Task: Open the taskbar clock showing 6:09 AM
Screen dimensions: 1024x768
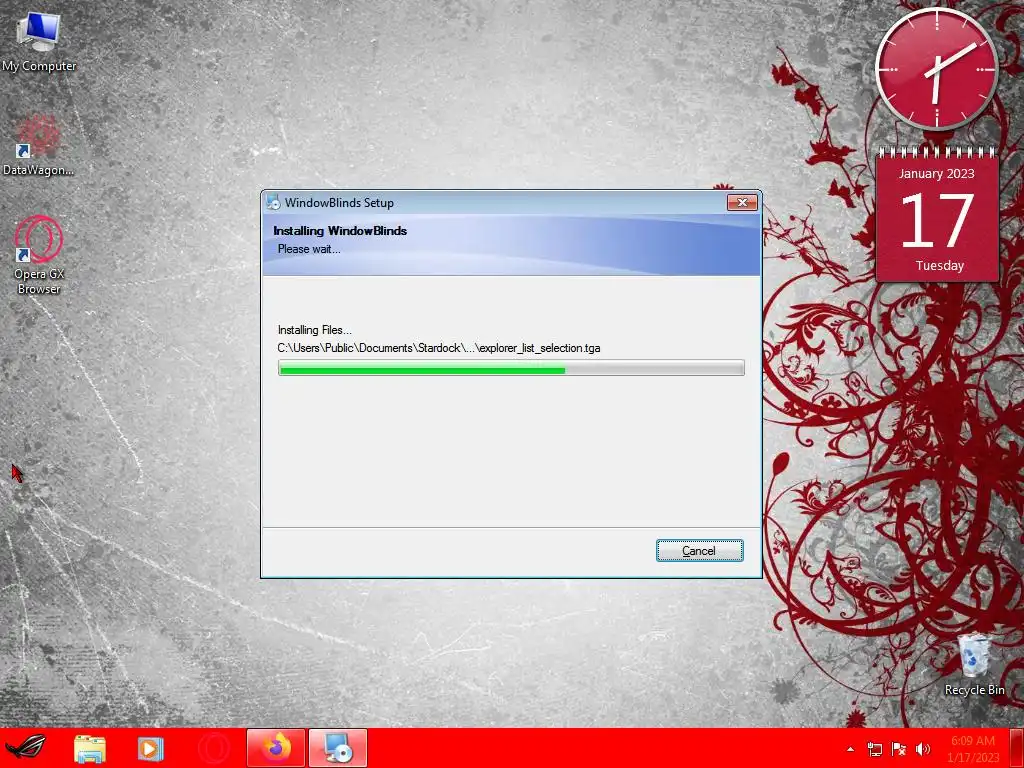Action: (x=972, y=749)
